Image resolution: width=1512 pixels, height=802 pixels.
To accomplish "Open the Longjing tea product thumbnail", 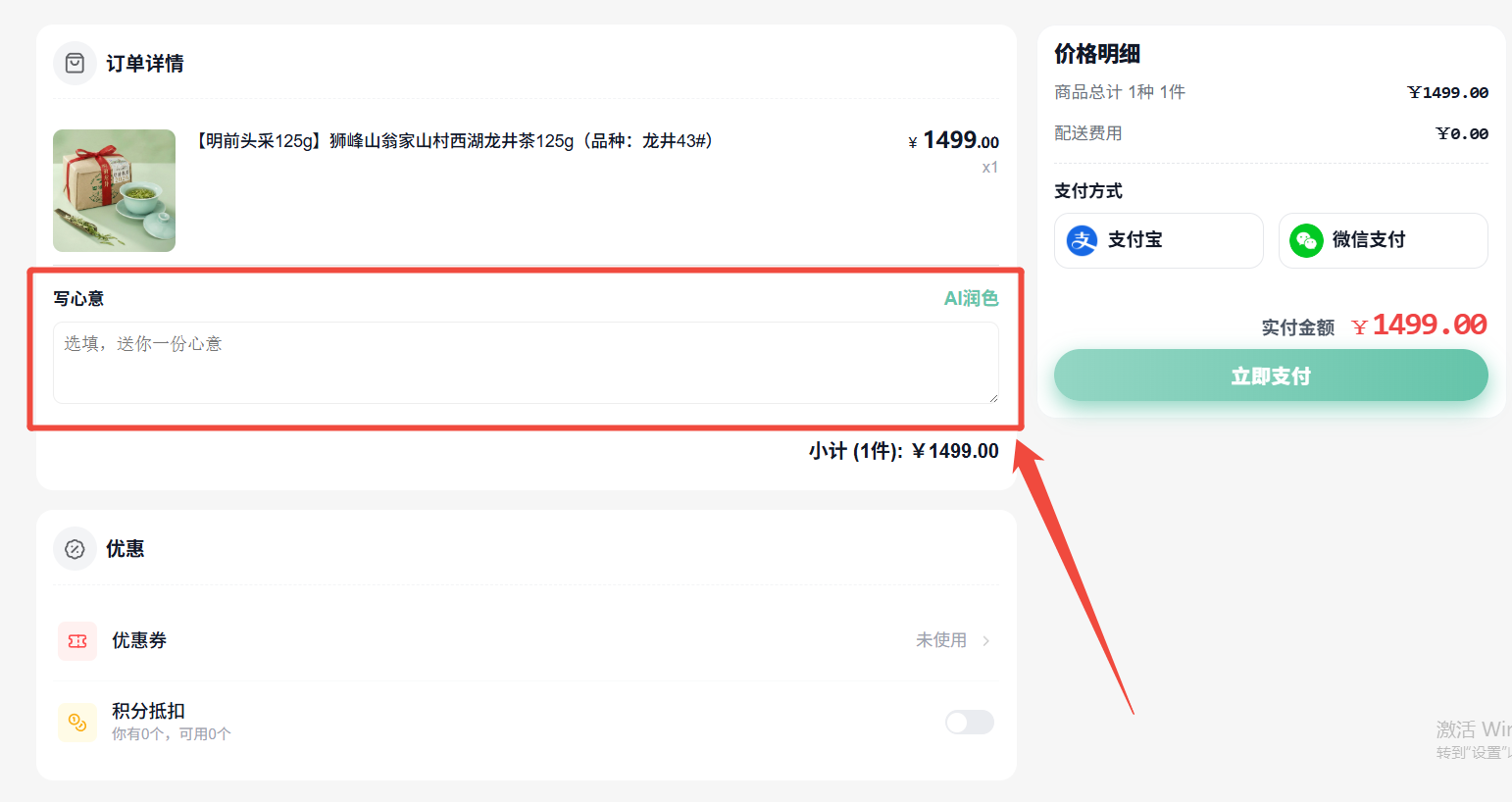I will (114, 190).
